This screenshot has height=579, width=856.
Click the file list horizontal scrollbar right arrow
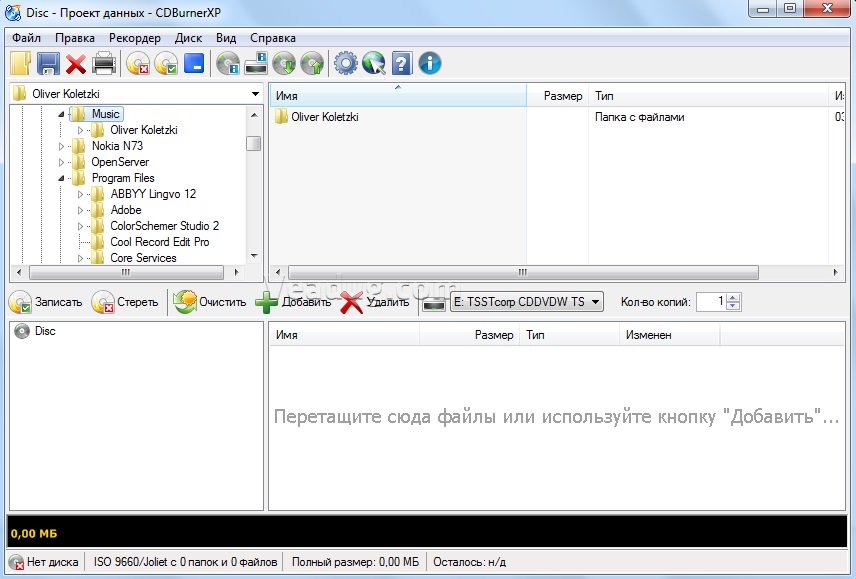[x=835, y=272]
